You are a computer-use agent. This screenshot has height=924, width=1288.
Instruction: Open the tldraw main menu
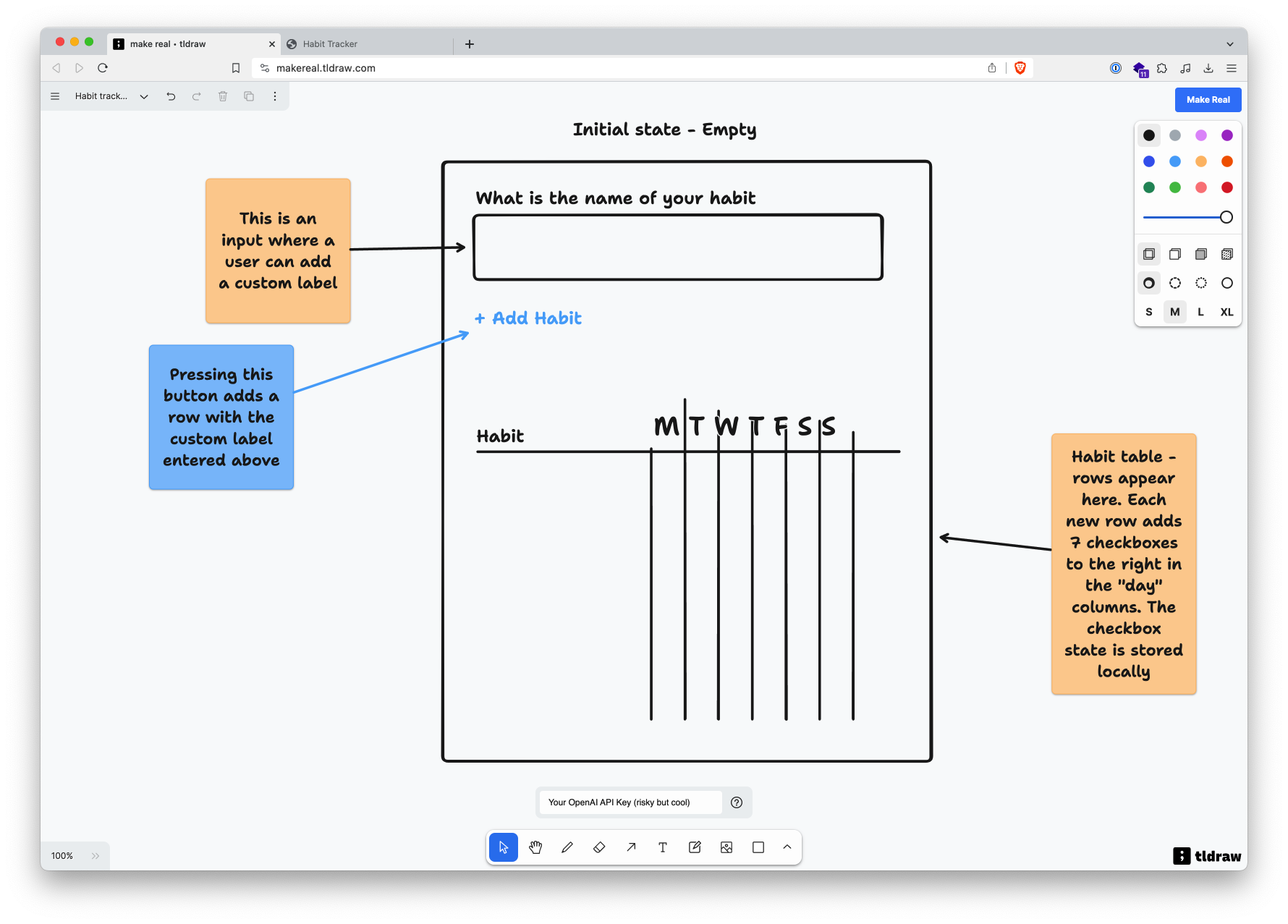tap(55, 96)
